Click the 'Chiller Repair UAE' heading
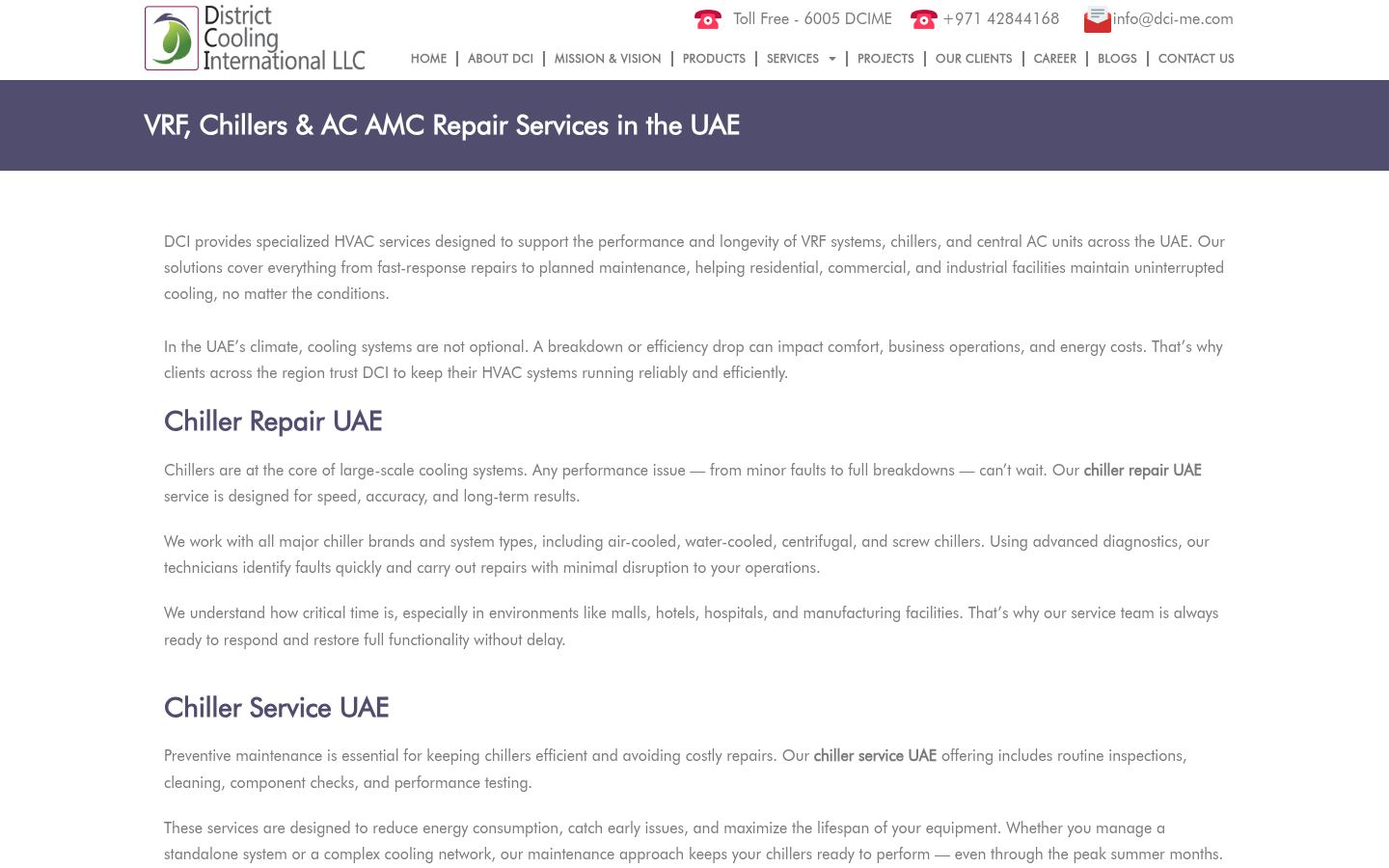The width and height of the screenshot is (1389, 868). point(273,421)
